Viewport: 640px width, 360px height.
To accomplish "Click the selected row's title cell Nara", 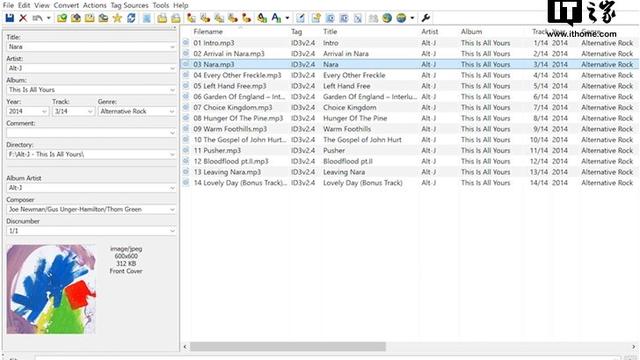I will point(331,64).
